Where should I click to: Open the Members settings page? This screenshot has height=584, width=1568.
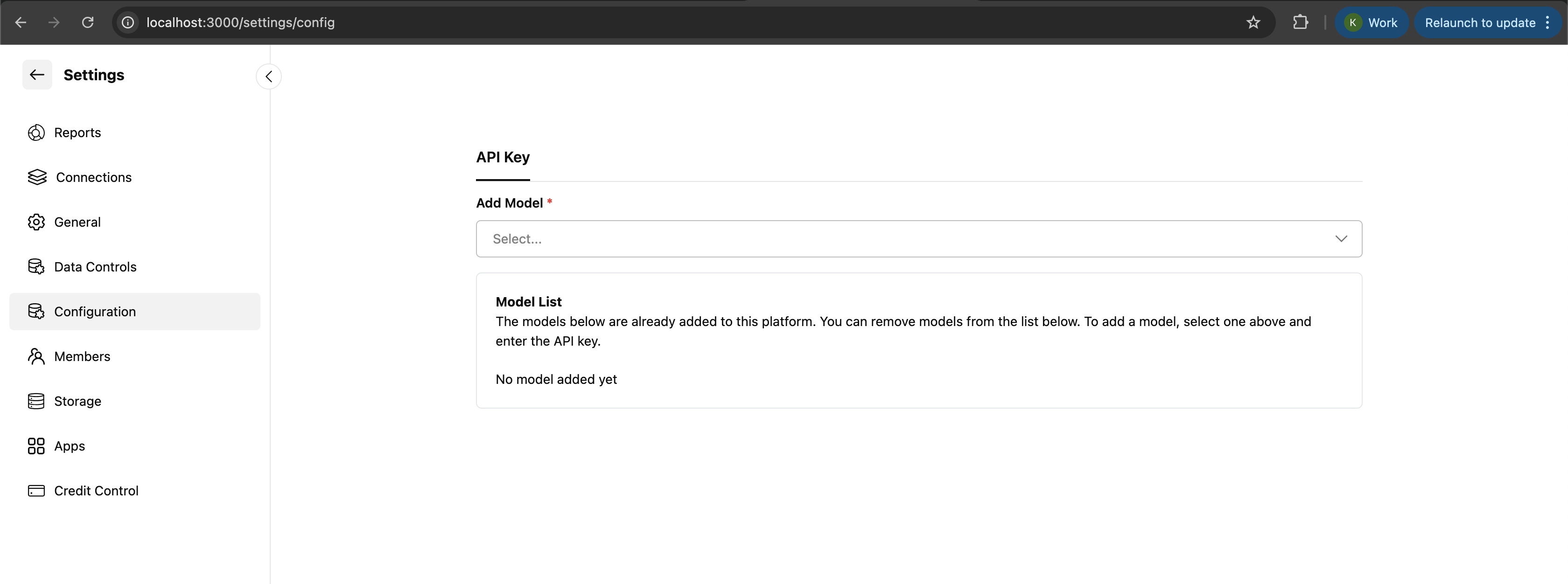pyautogui.click(x=82, y=356)
